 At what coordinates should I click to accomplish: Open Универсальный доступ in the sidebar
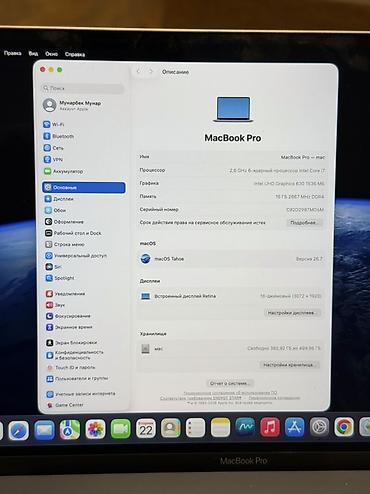tap(76, 256)
